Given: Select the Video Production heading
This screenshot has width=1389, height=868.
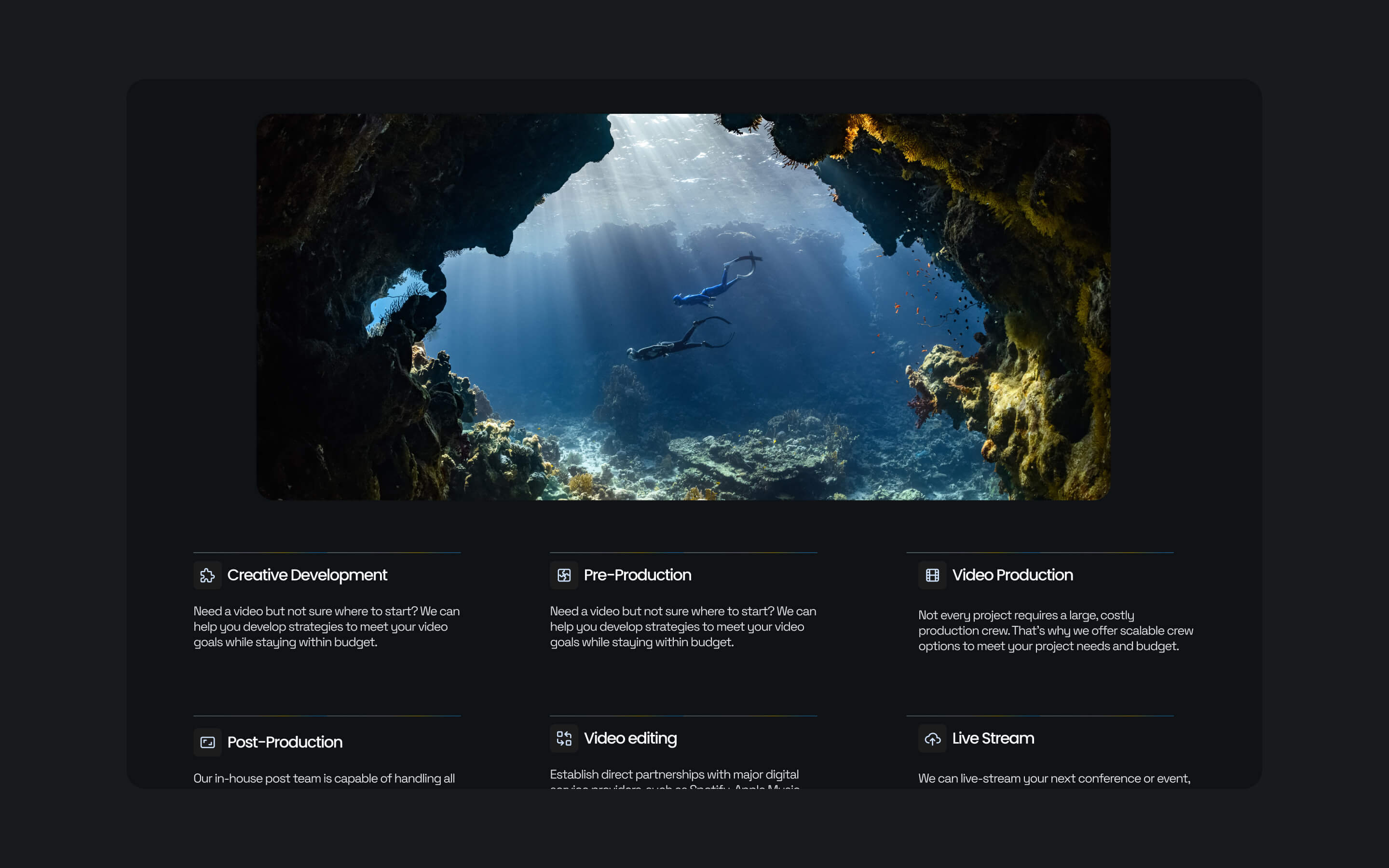Looking at the screenshot, I should click(1012, 575).
